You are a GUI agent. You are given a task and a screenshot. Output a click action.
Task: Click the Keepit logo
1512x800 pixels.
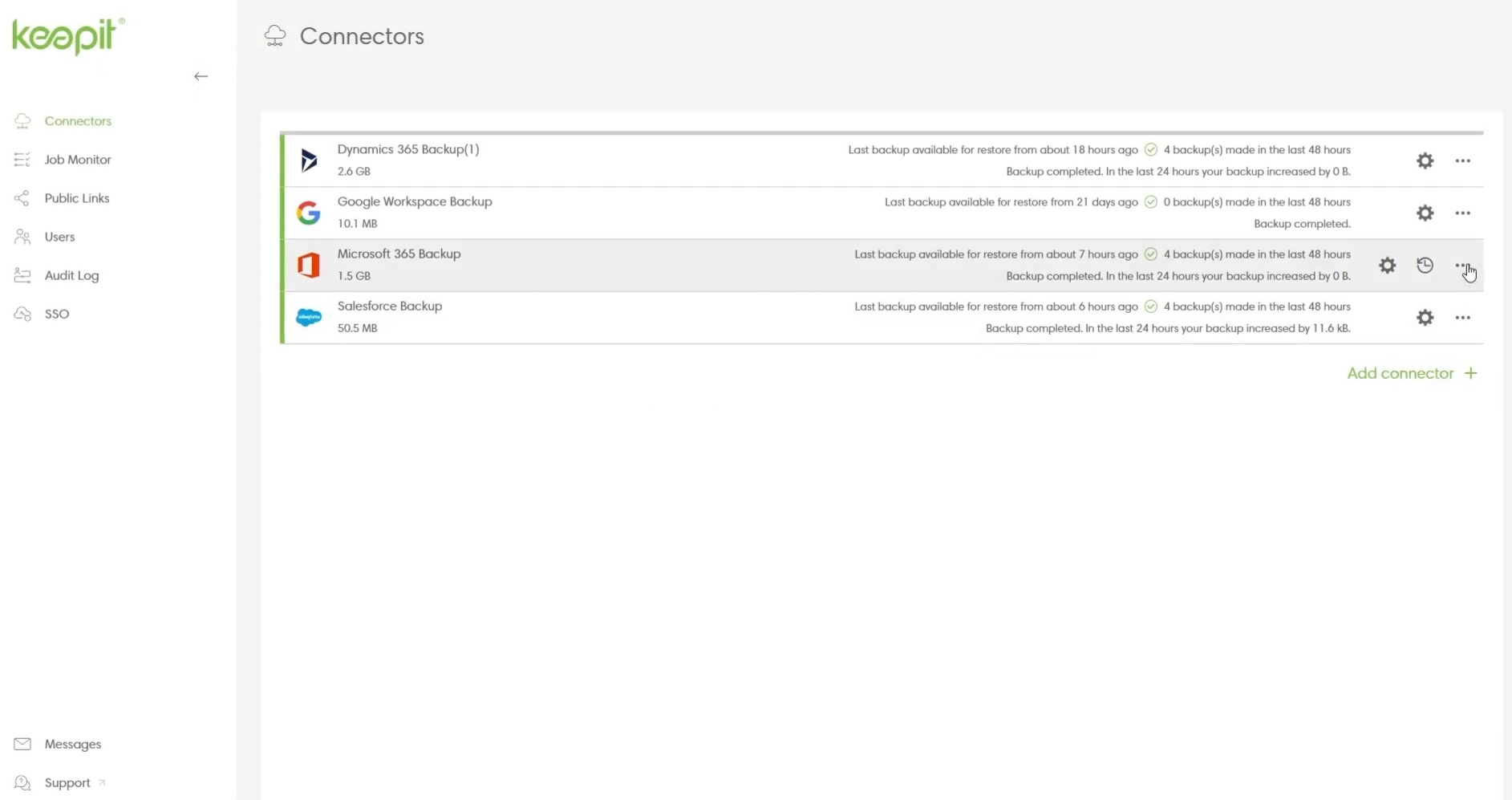point(68,36)
